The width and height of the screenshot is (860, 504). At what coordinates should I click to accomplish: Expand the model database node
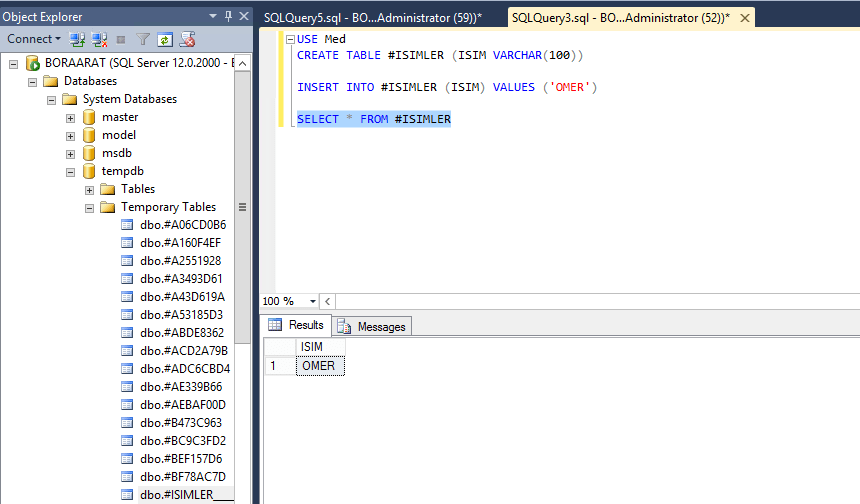coord(70,136)
